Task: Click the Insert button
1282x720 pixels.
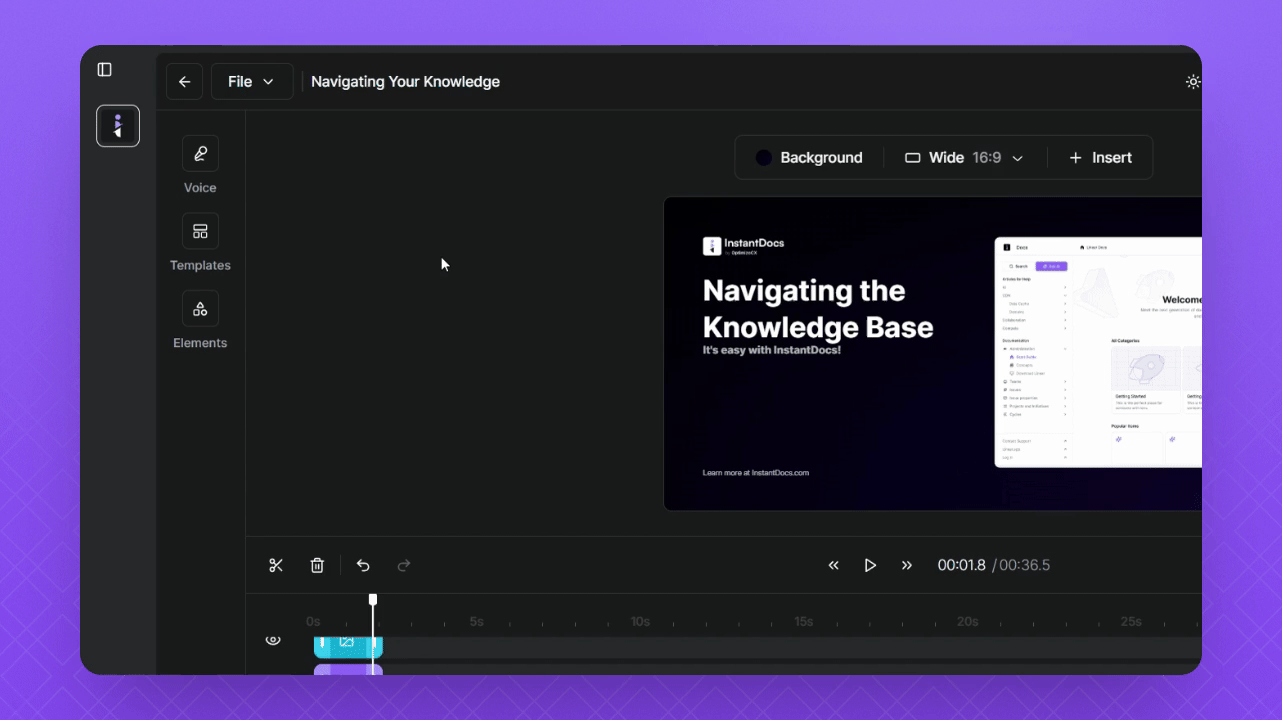Action: point(1100,158)
